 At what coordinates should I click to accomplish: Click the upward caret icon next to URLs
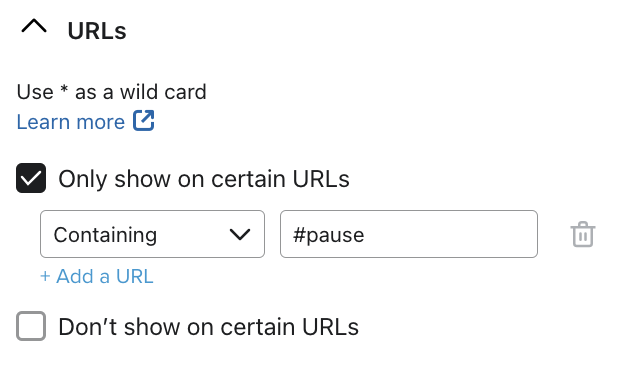coord(34,27)
